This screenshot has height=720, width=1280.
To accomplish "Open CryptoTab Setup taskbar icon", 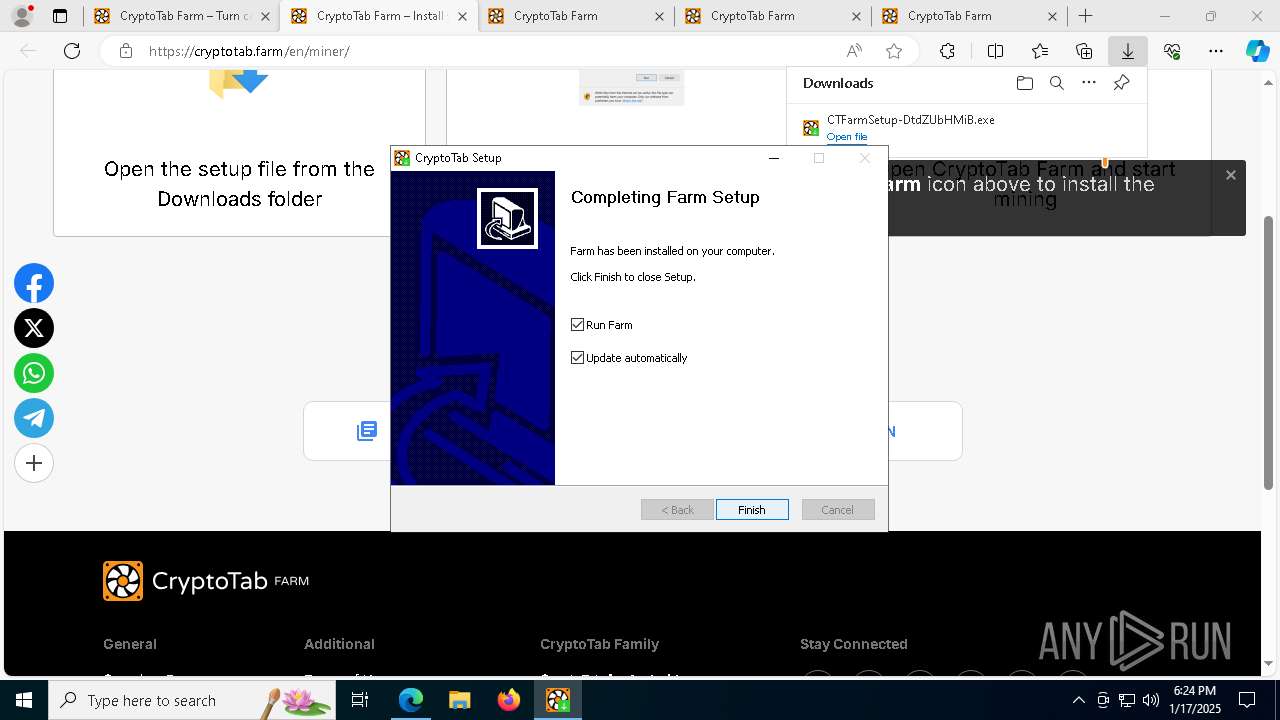I will [558, 700].
